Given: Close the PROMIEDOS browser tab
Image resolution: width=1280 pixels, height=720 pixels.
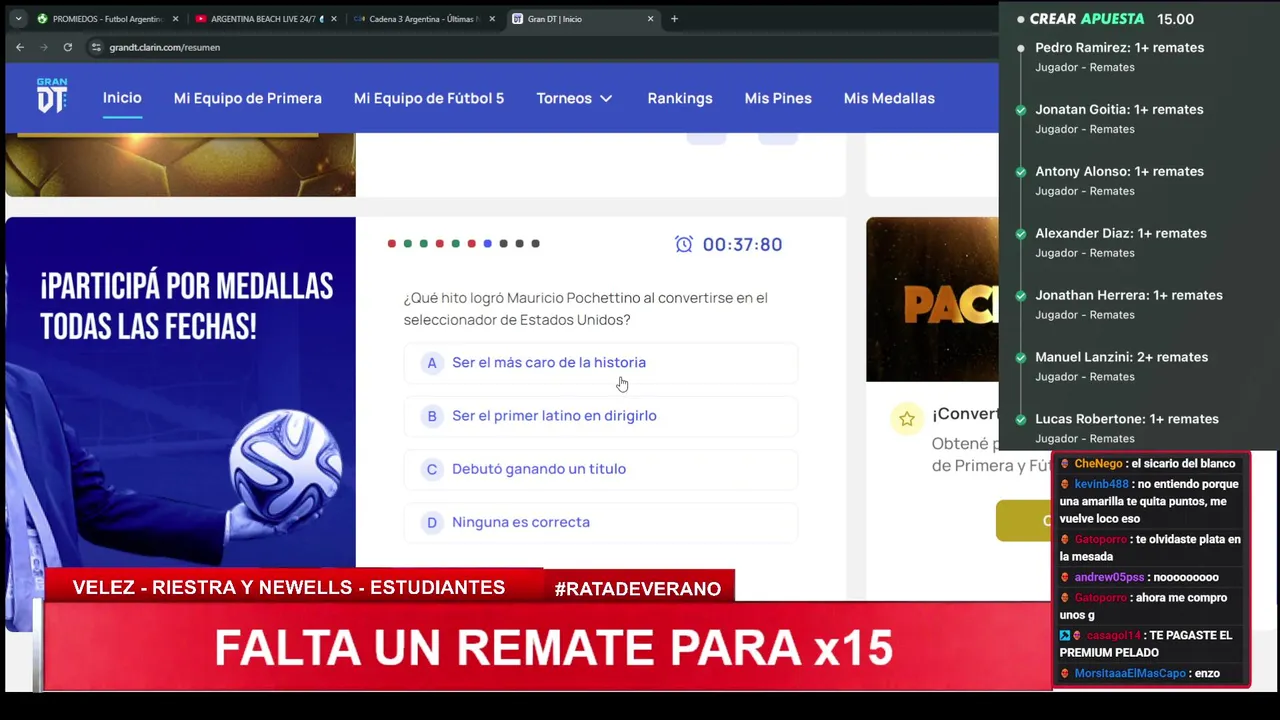Looking at the screenshot, I should [175, 19].
